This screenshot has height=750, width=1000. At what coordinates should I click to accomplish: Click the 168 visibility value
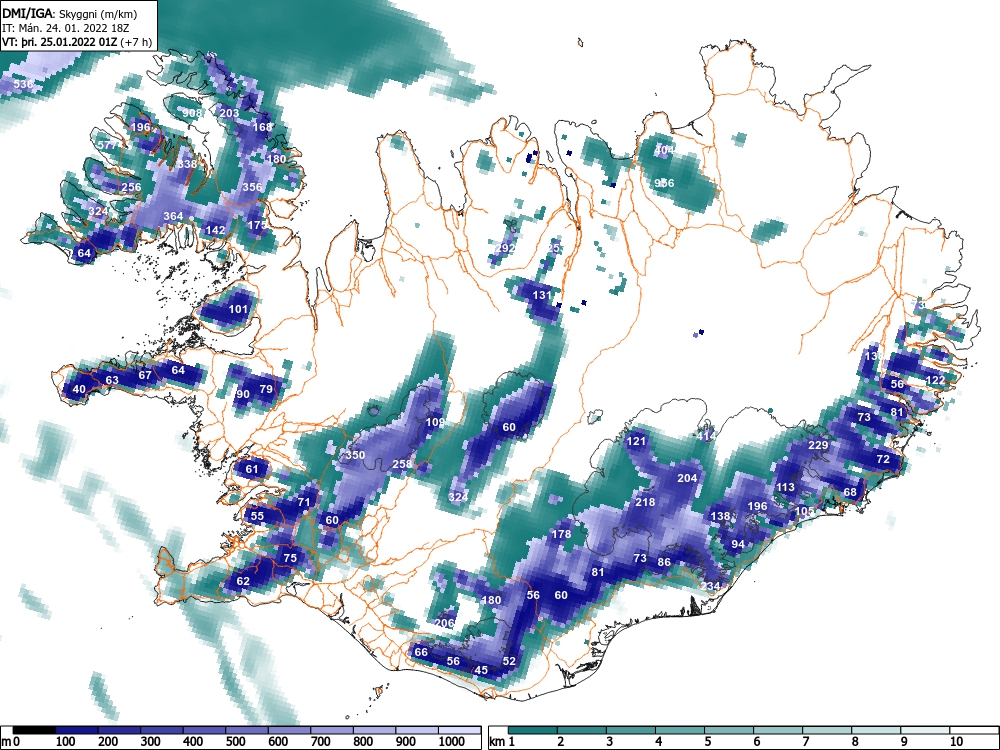click(262, 127)
